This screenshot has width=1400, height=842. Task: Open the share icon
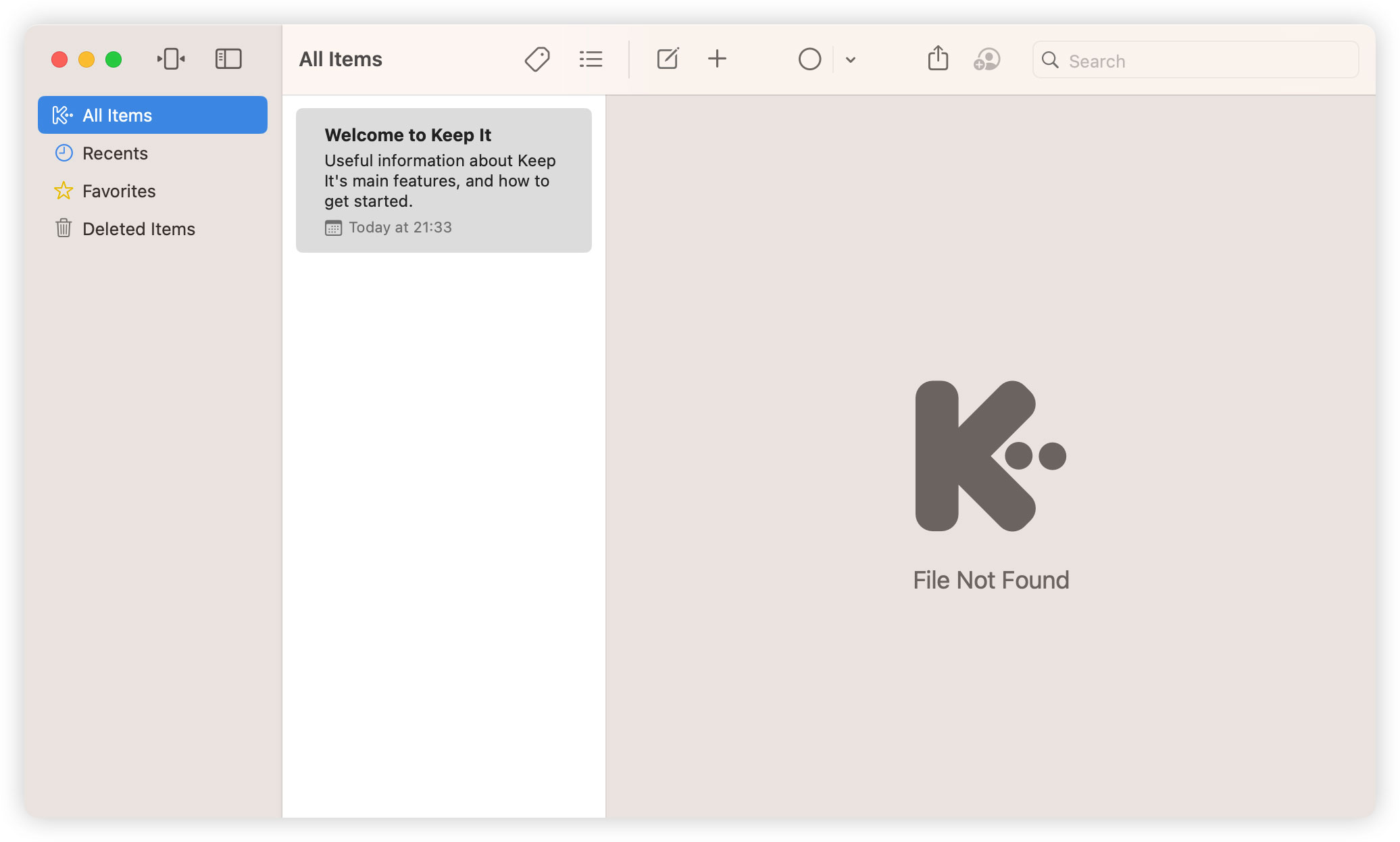click(938, 58)
